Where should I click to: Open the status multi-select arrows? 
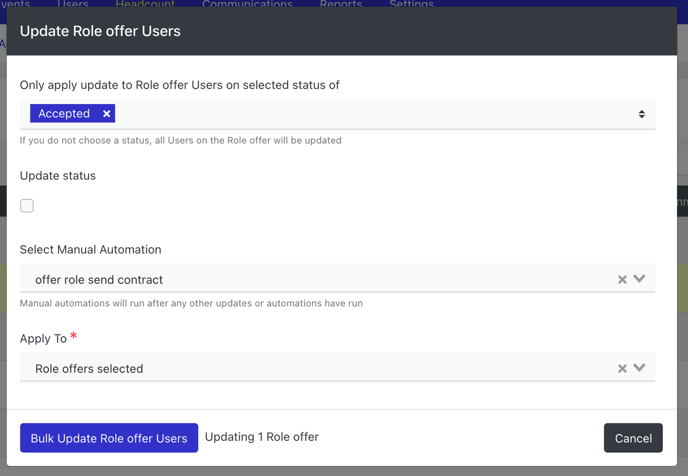click(x=641, y=114)
